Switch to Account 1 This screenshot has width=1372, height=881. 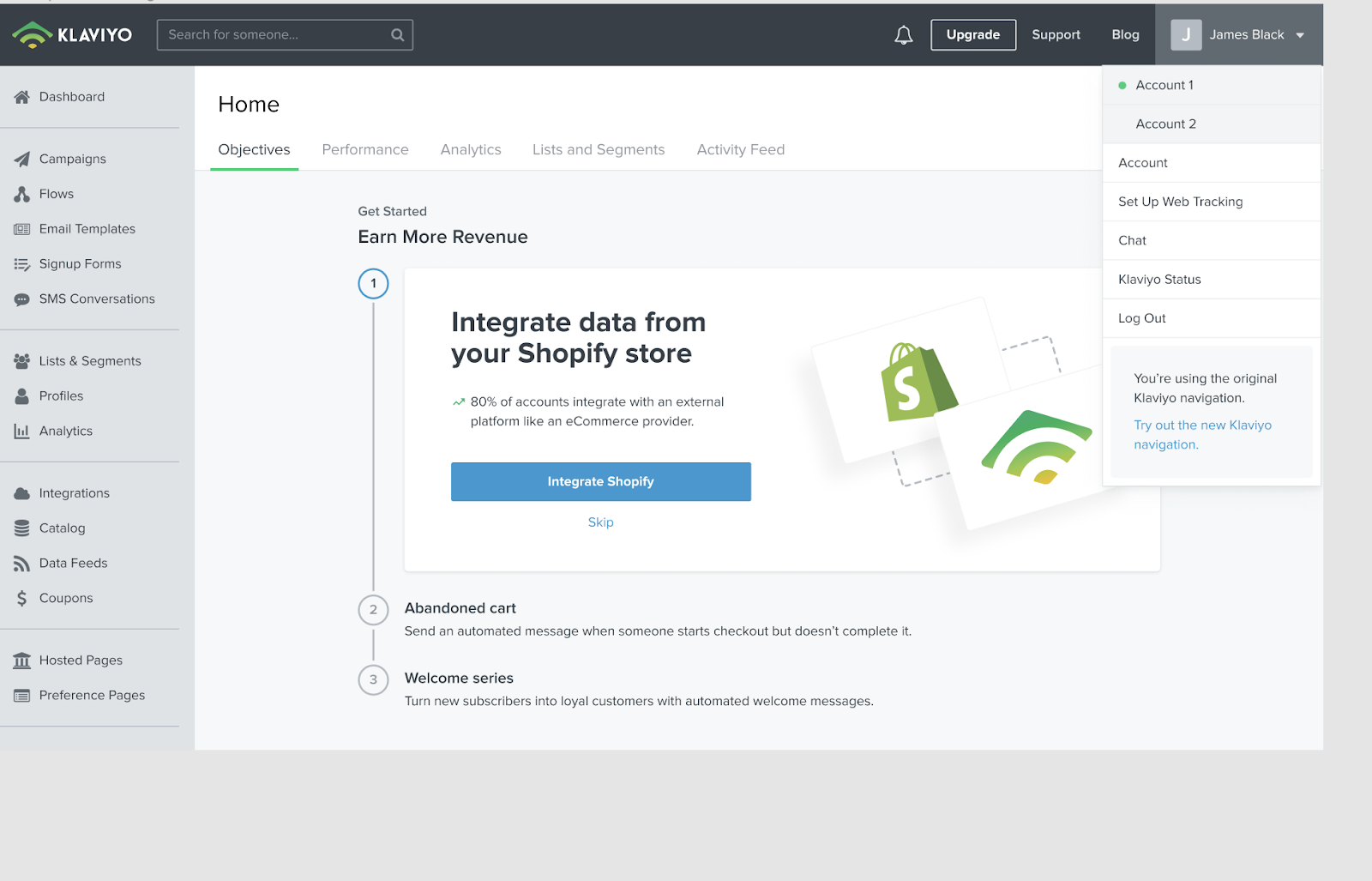[x=1211, y=85]
